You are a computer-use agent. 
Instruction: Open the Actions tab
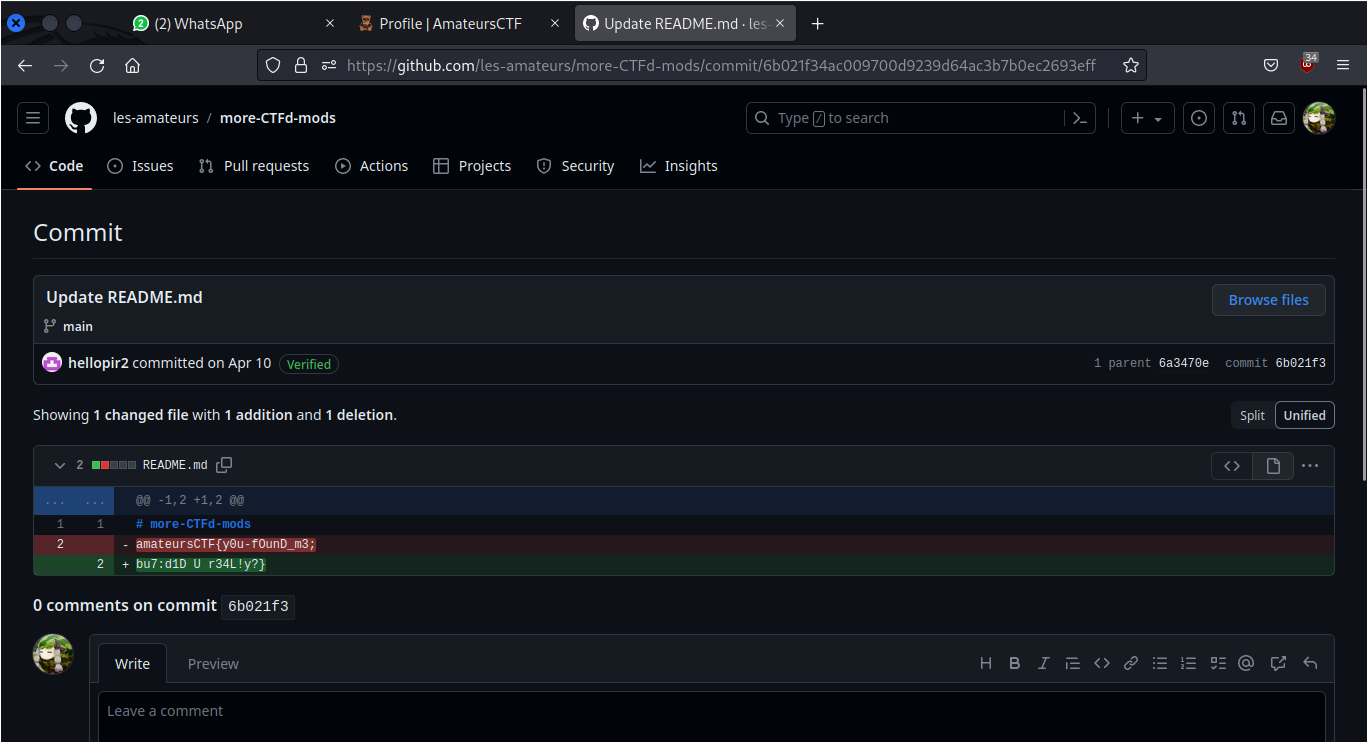tap(371, 166)
